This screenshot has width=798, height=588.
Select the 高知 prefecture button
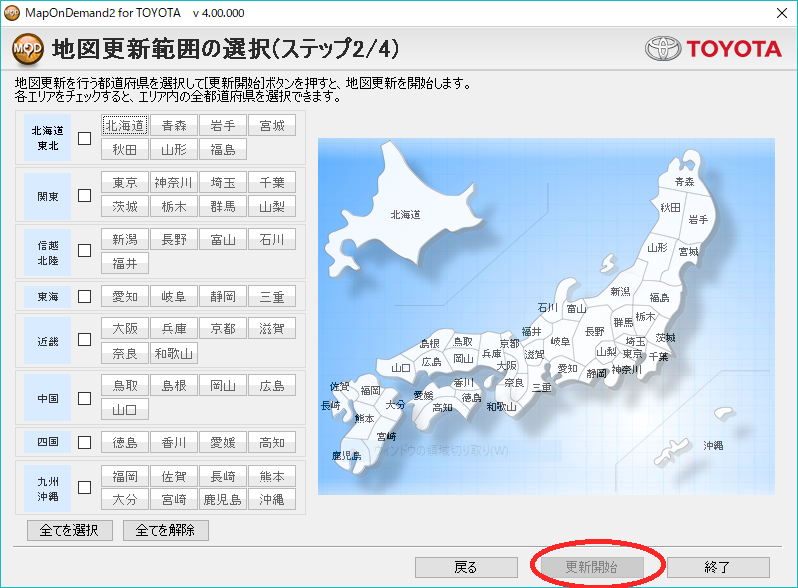(x=272, y=442)
